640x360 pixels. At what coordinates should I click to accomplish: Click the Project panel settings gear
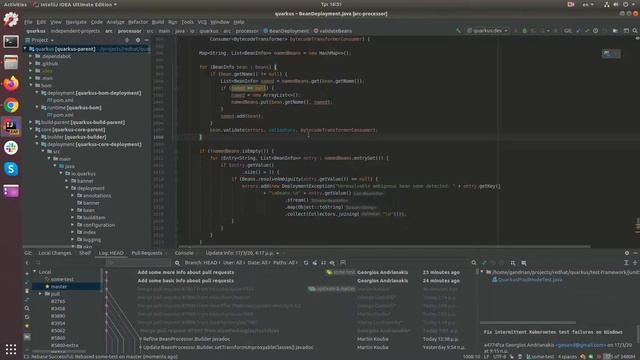click(138, 40)
